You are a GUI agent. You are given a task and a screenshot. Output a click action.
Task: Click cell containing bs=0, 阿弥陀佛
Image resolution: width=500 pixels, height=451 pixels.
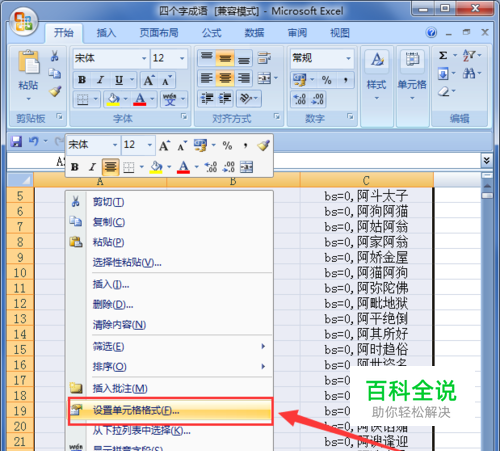366,288
